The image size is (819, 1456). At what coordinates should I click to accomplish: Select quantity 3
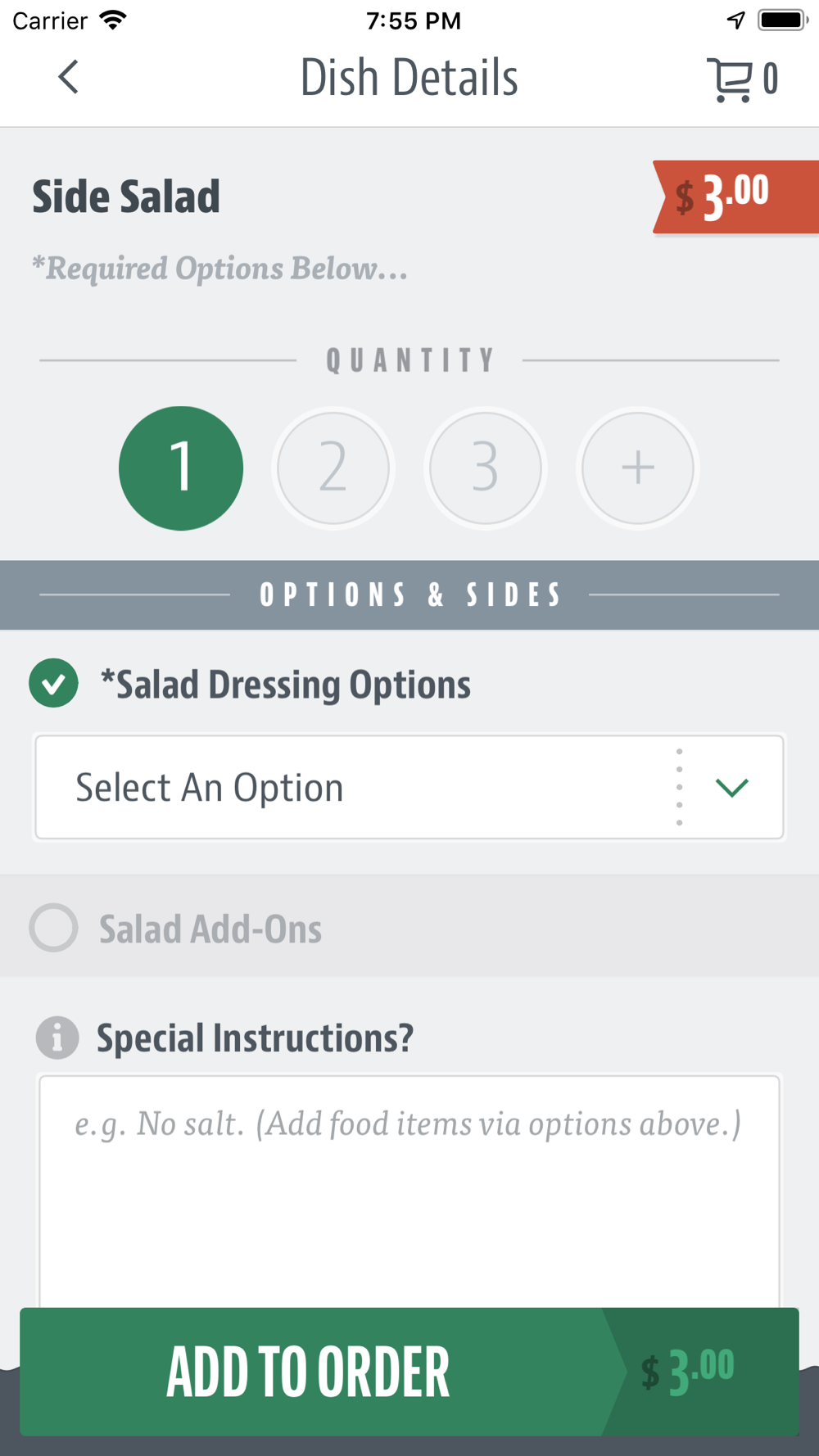tap(486, 468)
